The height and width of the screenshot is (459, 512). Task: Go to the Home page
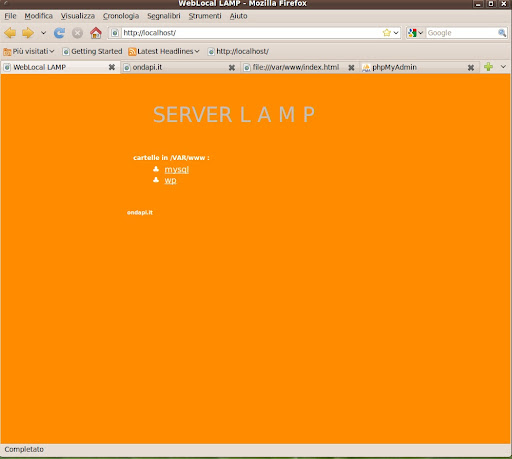[96, 33]
